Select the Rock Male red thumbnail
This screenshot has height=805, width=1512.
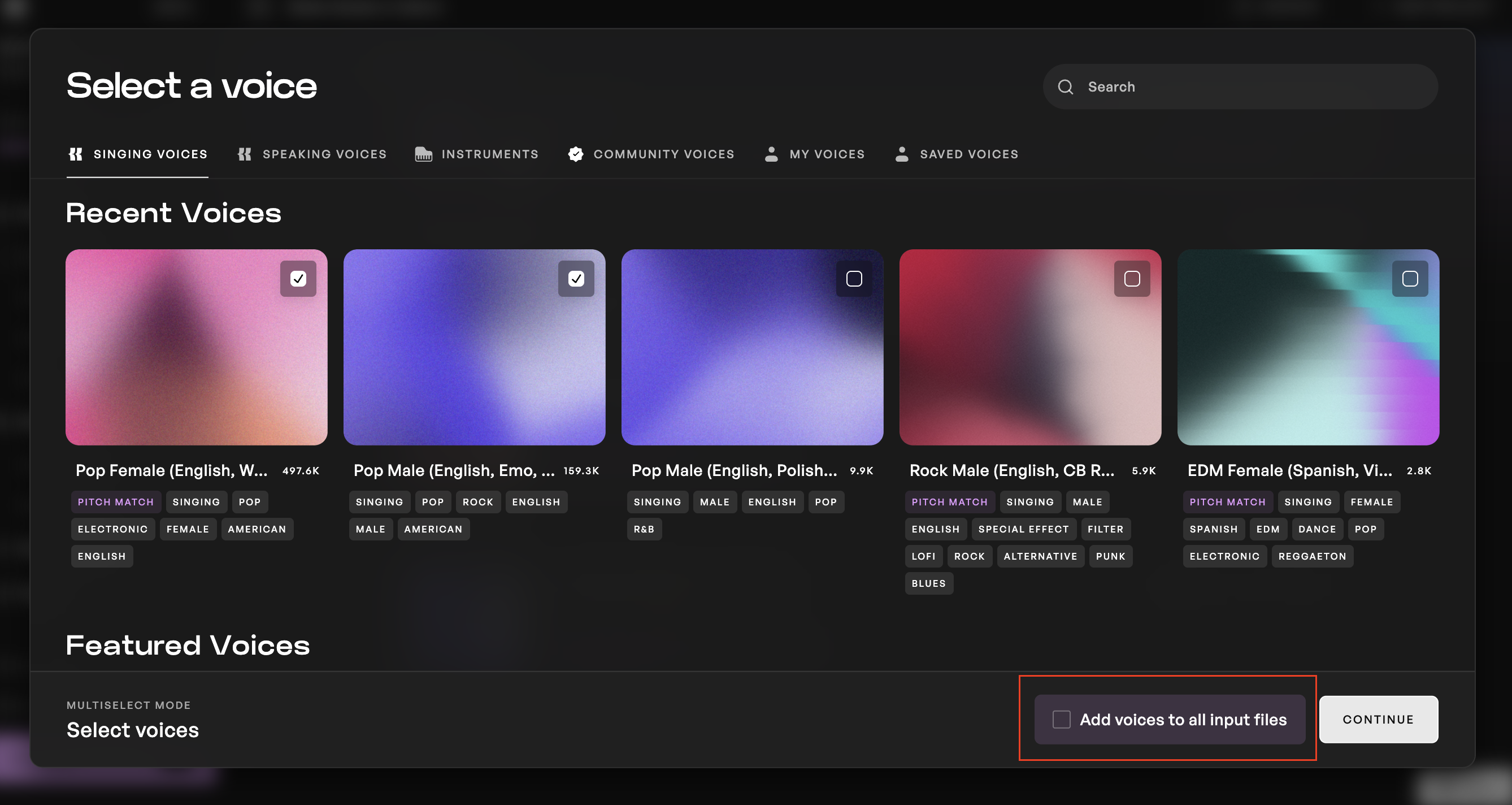(1030, 347)
